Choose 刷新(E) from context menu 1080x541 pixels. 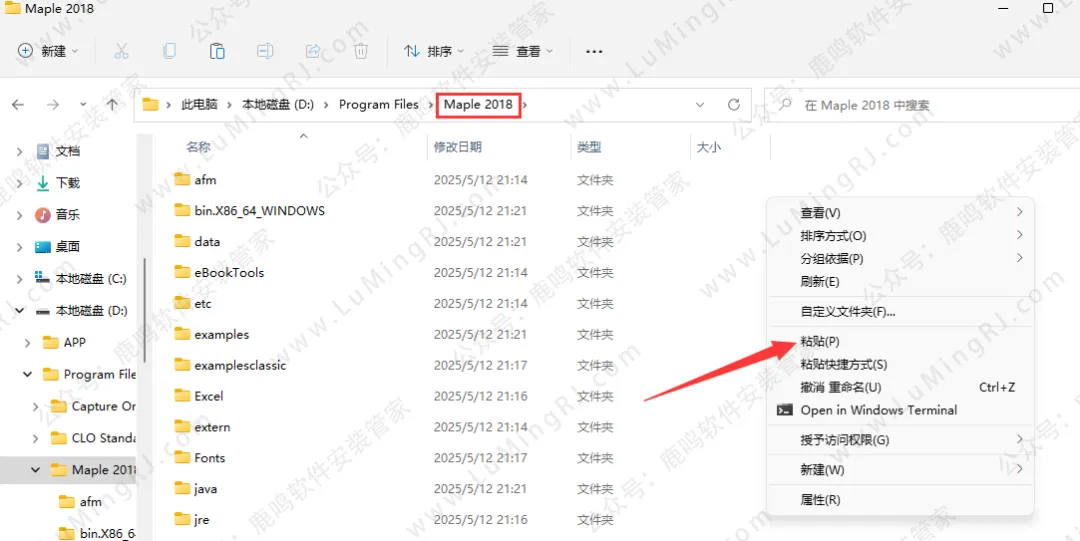(820, 282)
